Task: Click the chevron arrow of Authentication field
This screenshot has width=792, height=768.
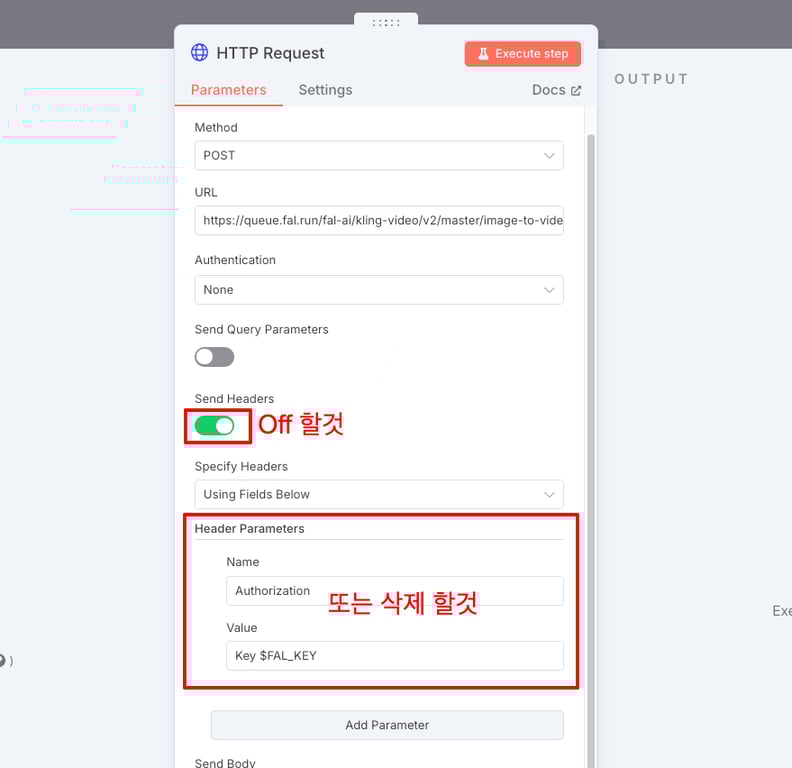Action: pyautogui.click(x=549, y=290)
